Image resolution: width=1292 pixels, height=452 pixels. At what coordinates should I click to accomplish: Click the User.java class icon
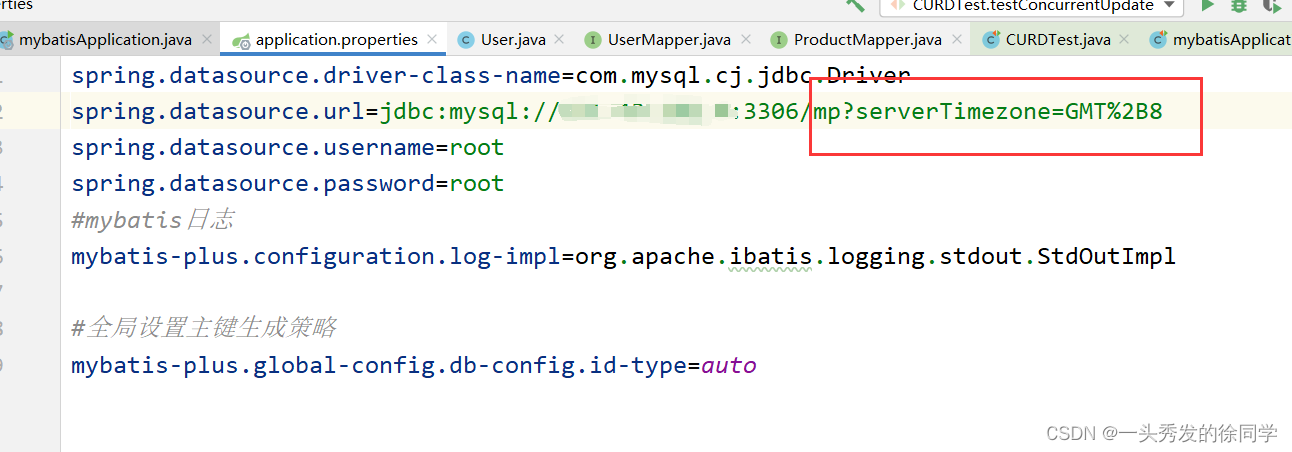click(466, 40)
